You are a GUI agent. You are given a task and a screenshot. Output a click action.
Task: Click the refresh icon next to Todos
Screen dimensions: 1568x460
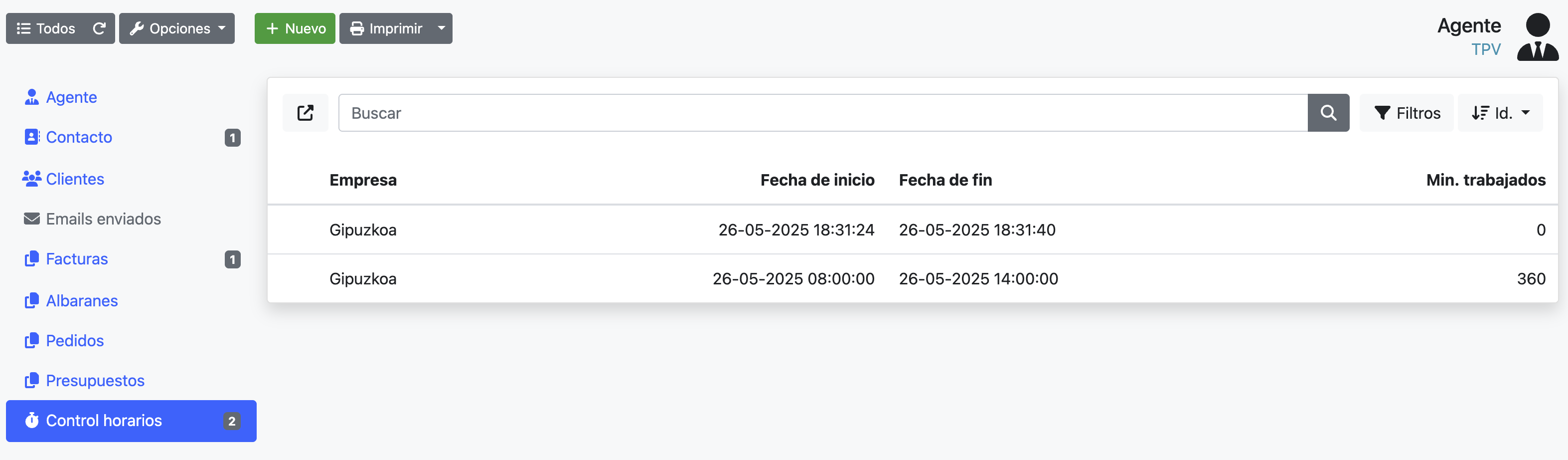[x=99, y=28]
